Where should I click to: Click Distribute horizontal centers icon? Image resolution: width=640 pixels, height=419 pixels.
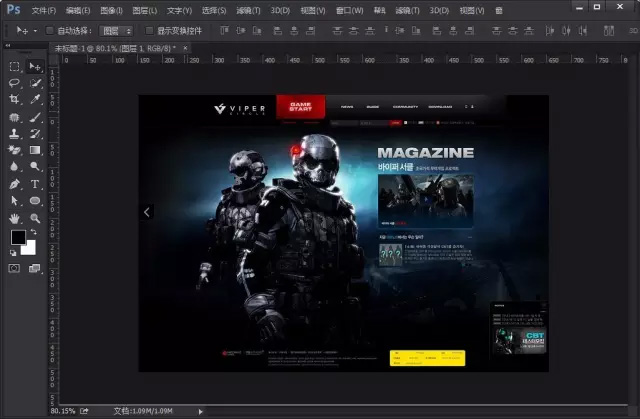coord(566,31)
